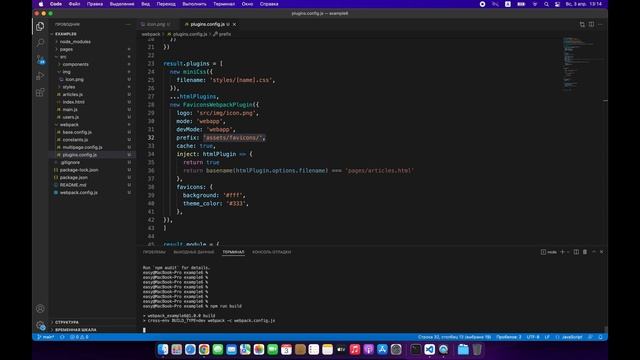Open Google Chrome from the Dock

tap(204, 349)
